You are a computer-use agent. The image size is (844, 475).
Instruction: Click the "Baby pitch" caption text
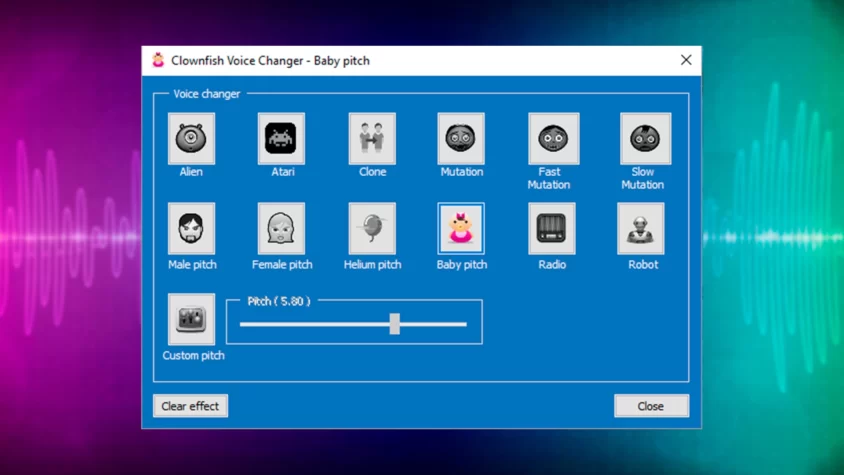click(462, 264)
